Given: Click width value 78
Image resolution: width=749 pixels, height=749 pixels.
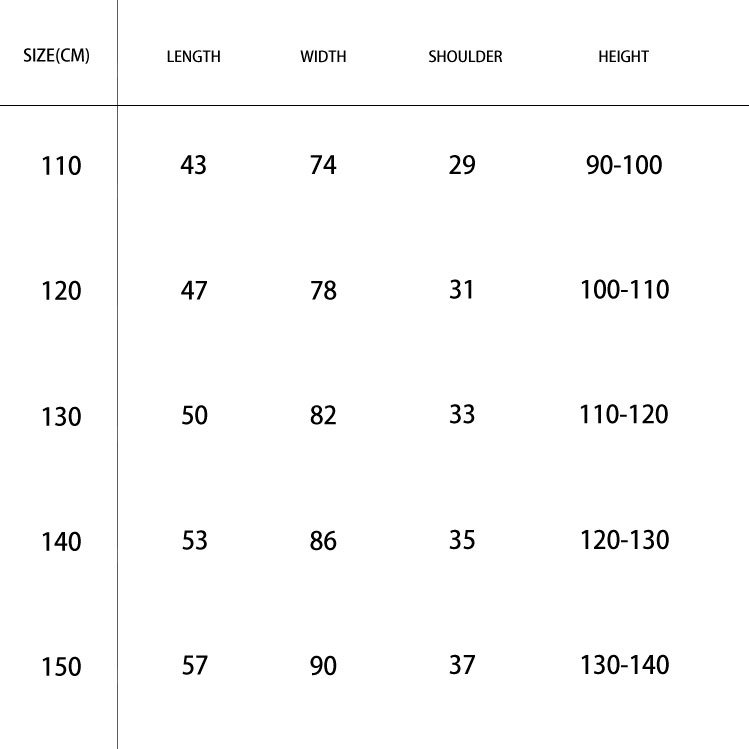Looking at the screenshot, I should click(x=323, y=291).
